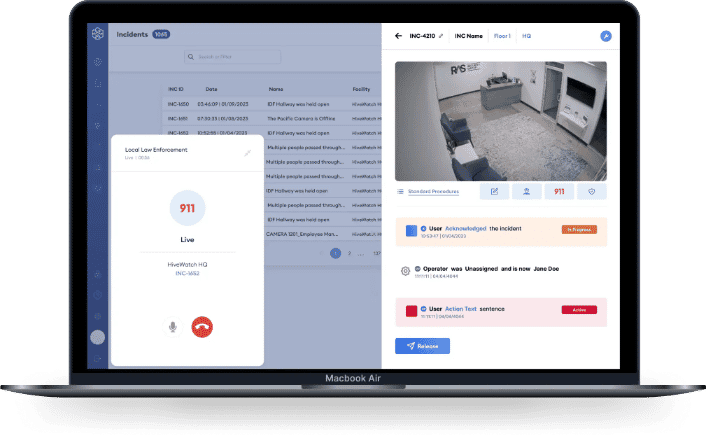Select the HQ tab
This screenshot has height=436, width=706.
click(x=526, y=36)
